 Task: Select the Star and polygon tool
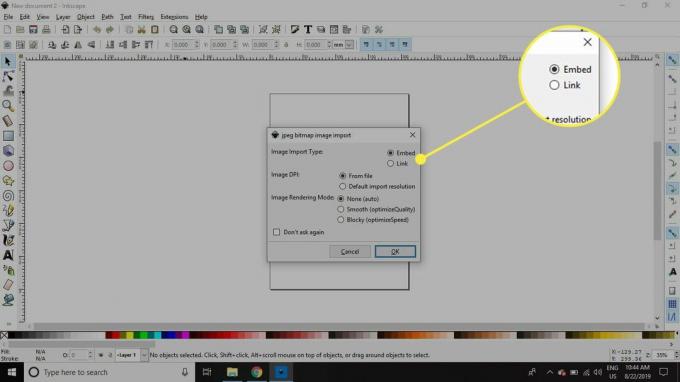(8, 180)
